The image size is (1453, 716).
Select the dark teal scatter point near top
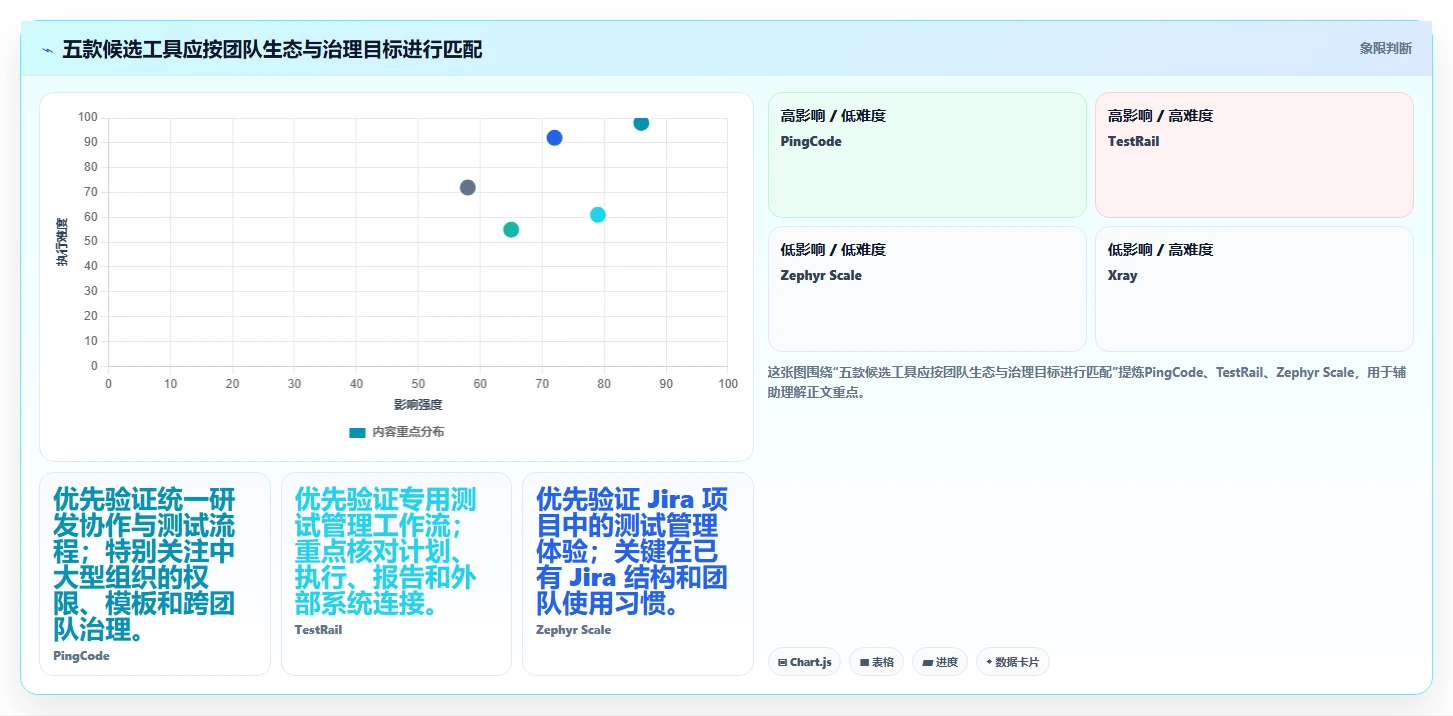(641, 123)
